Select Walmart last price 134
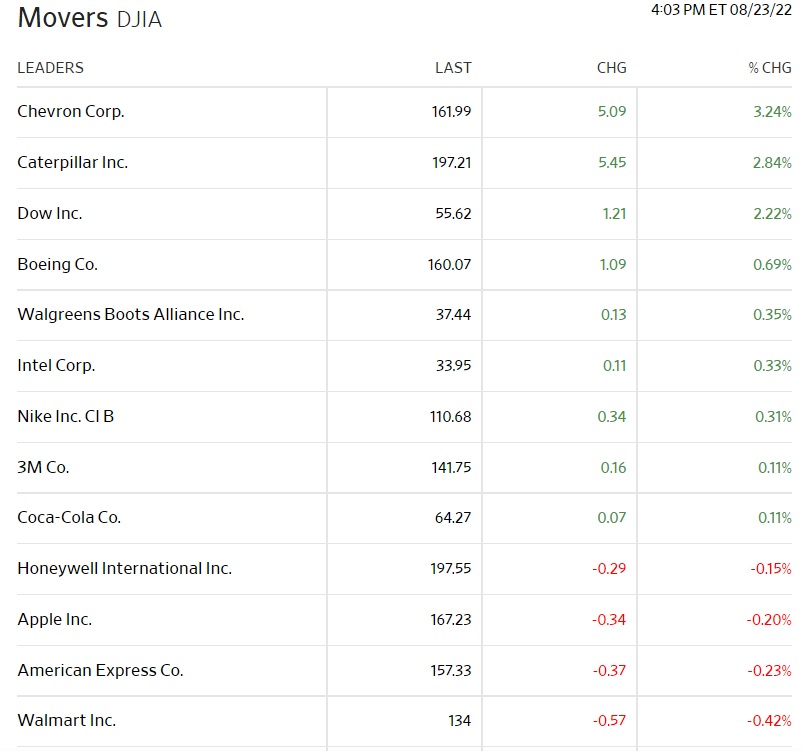Image resolution: width=803 pixels, height=751 pixels. (x=459, y=720)
